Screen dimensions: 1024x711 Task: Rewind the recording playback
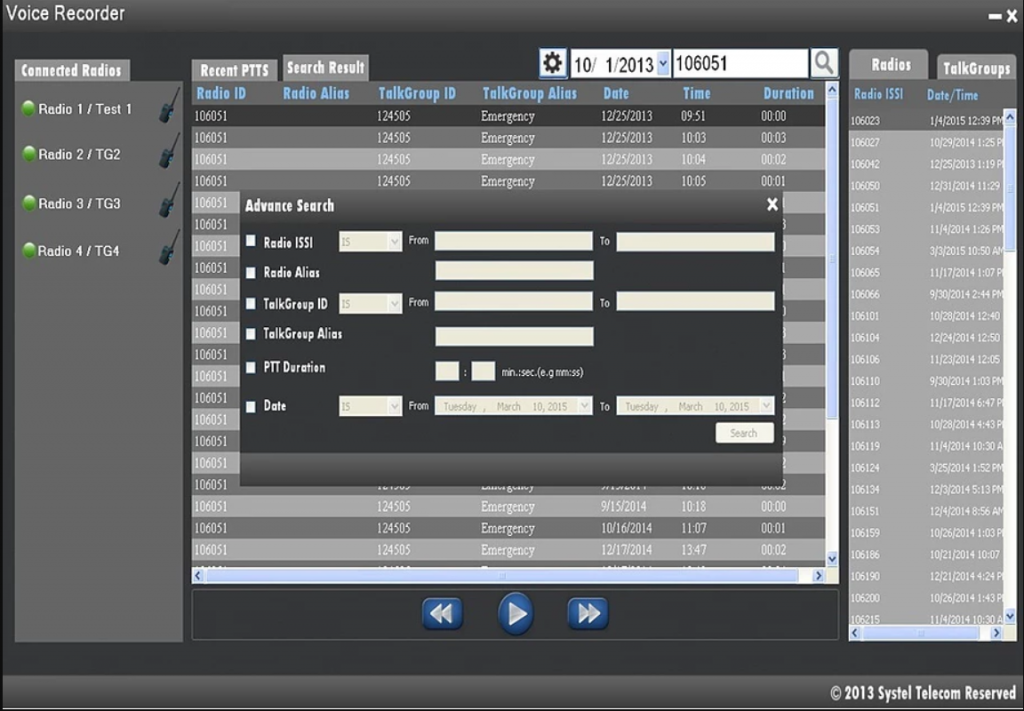[442, 613]
